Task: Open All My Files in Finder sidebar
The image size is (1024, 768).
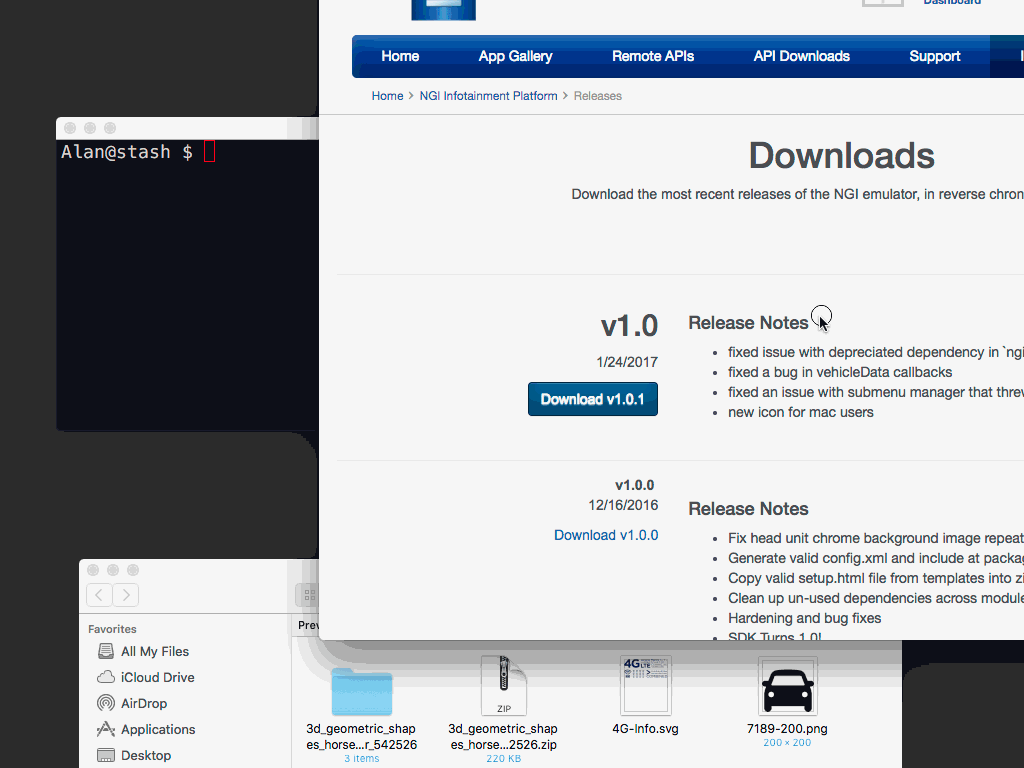Action: click(143, 651)
